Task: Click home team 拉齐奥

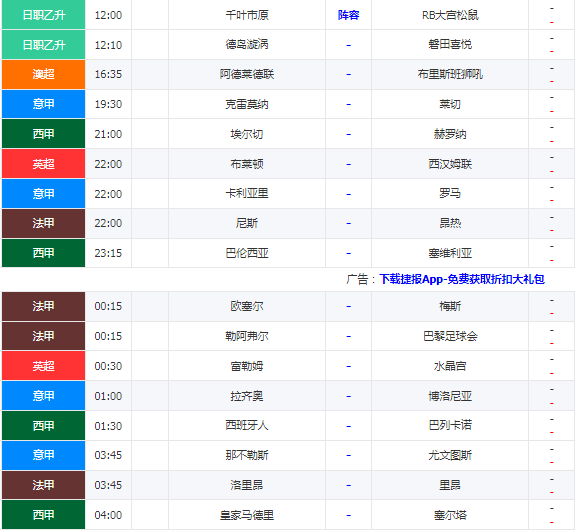Action: pos(247,396)
